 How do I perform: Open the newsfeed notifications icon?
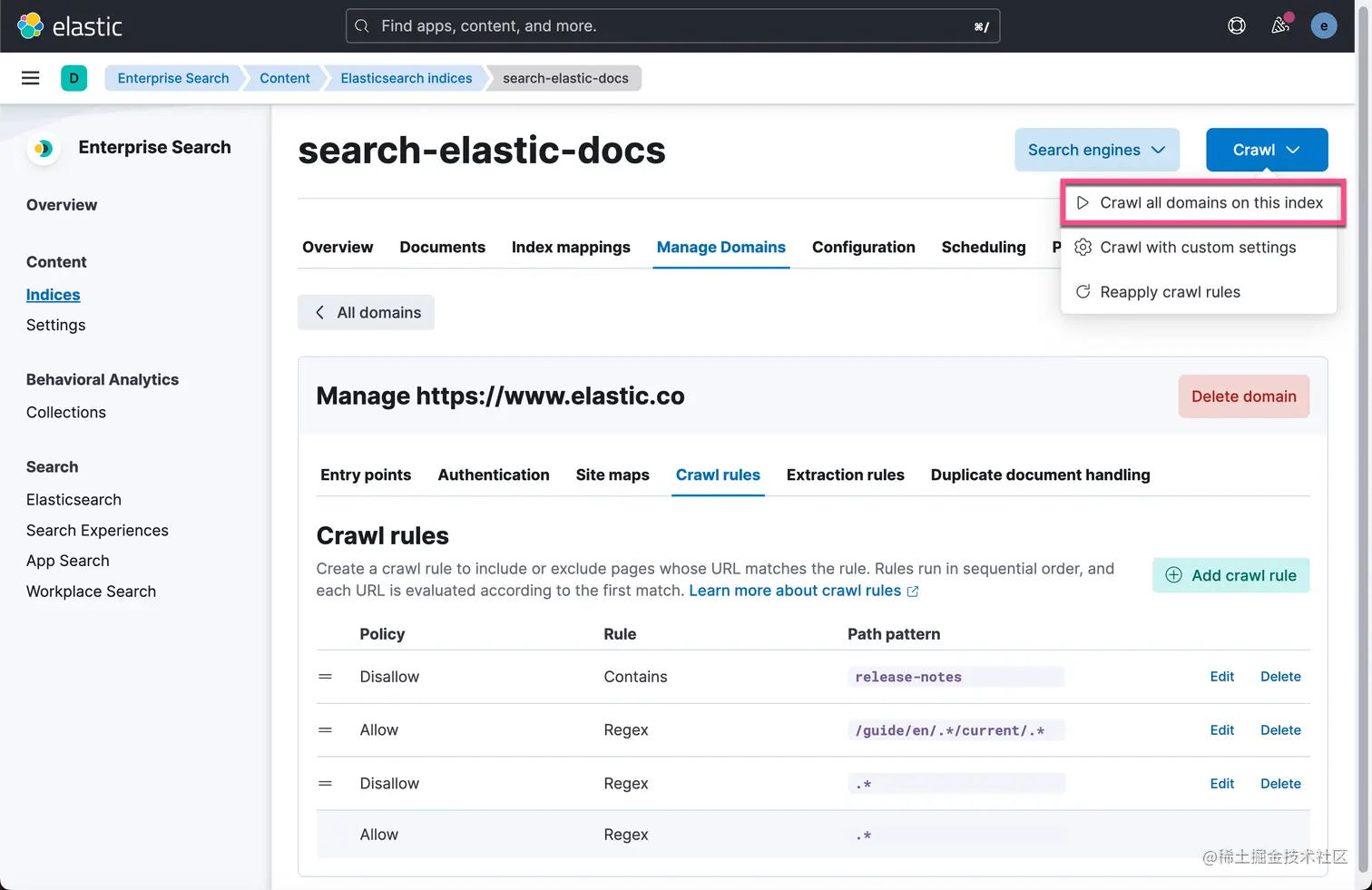1280,26
